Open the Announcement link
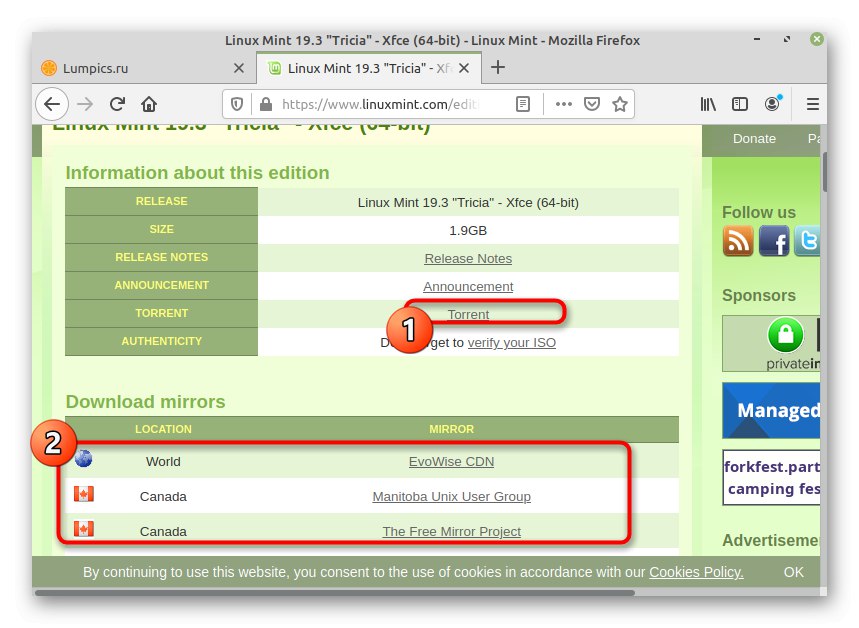Viewport: 859px width, 628px height. (468, 287)
